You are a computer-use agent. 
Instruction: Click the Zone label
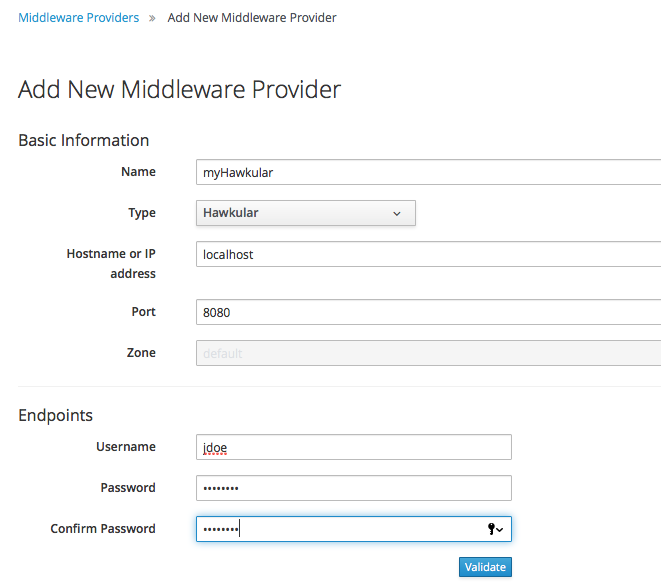(141, 352)
